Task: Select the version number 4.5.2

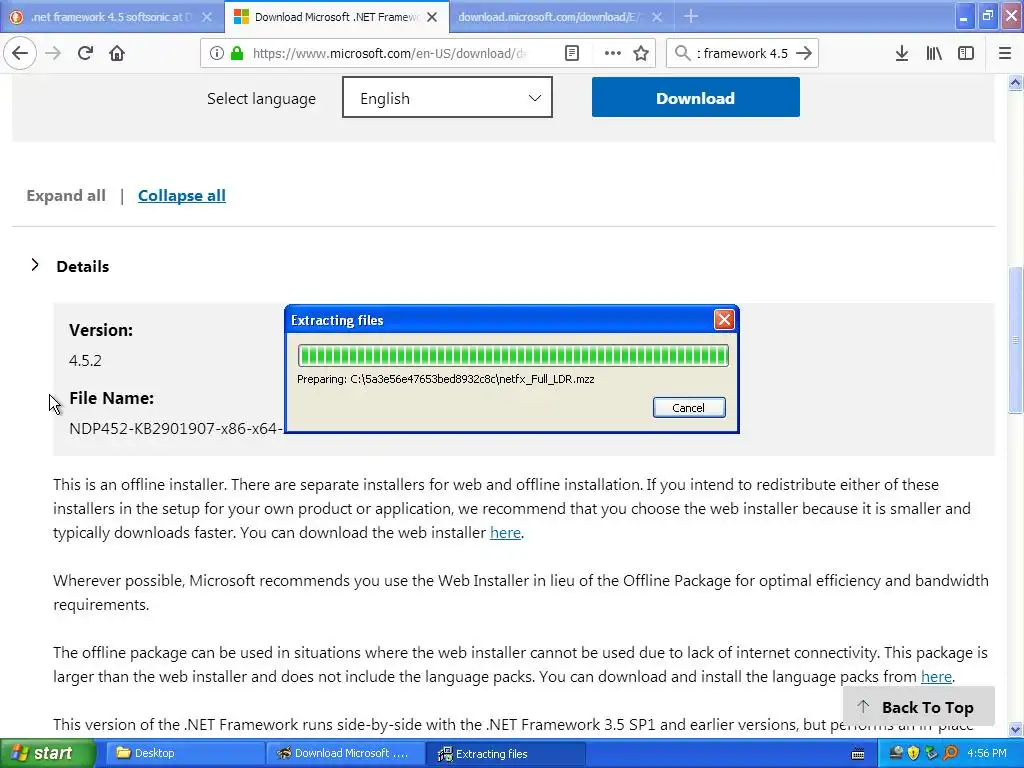Action: (x=86, y=360)
